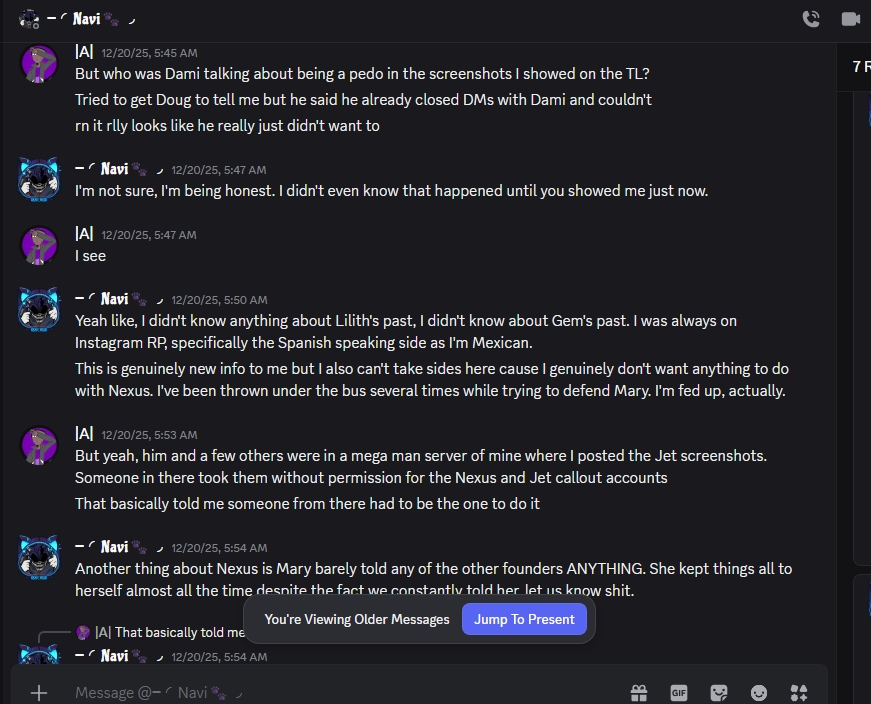Click Navi avatar on 5:54 AM message
Screen dimensions: 871x704
tap(40, 558)
